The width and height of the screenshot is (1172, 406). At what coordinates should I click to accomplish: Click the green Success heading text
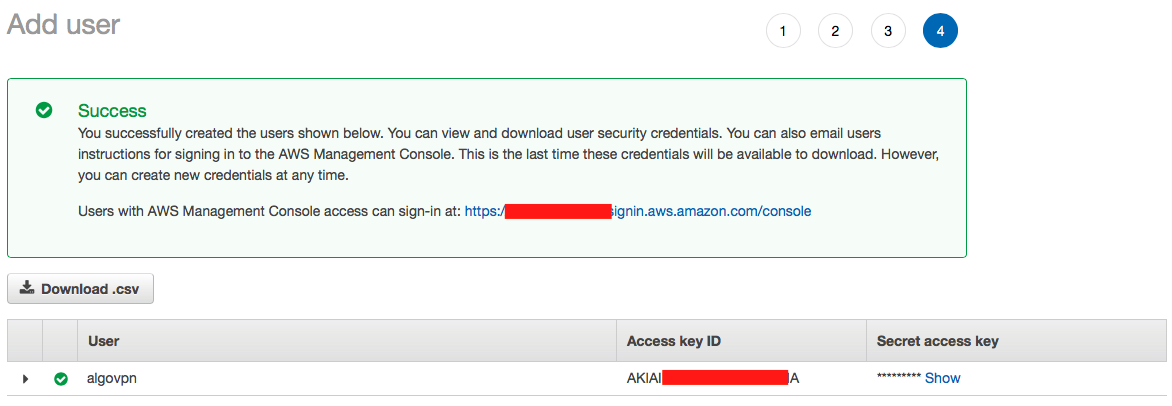tap(112, 111)
